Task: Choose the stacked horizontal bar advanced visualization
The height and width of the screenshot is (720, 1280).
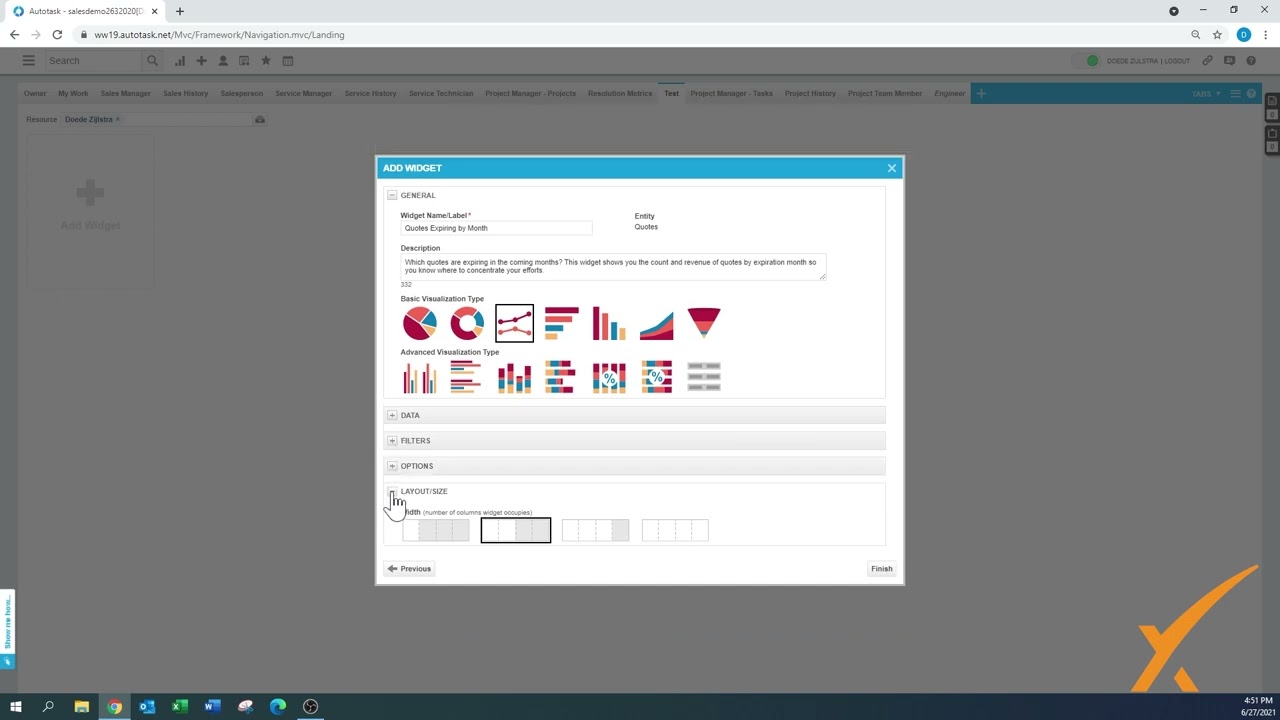Action: (561, 377)
